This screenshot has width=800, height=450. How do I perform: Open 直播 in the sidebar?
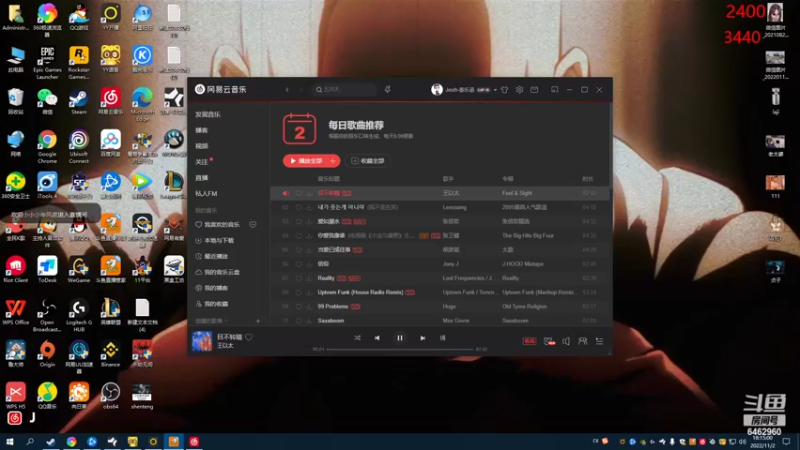point(202,178)
